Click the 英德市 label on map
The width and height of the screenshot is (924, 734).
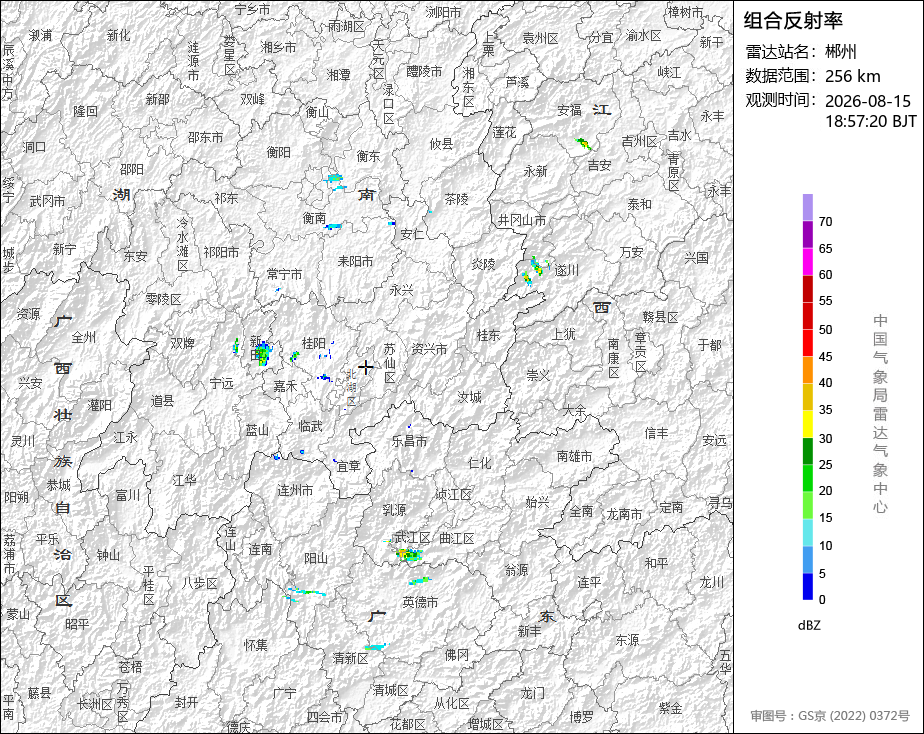(x=420, y=602)
